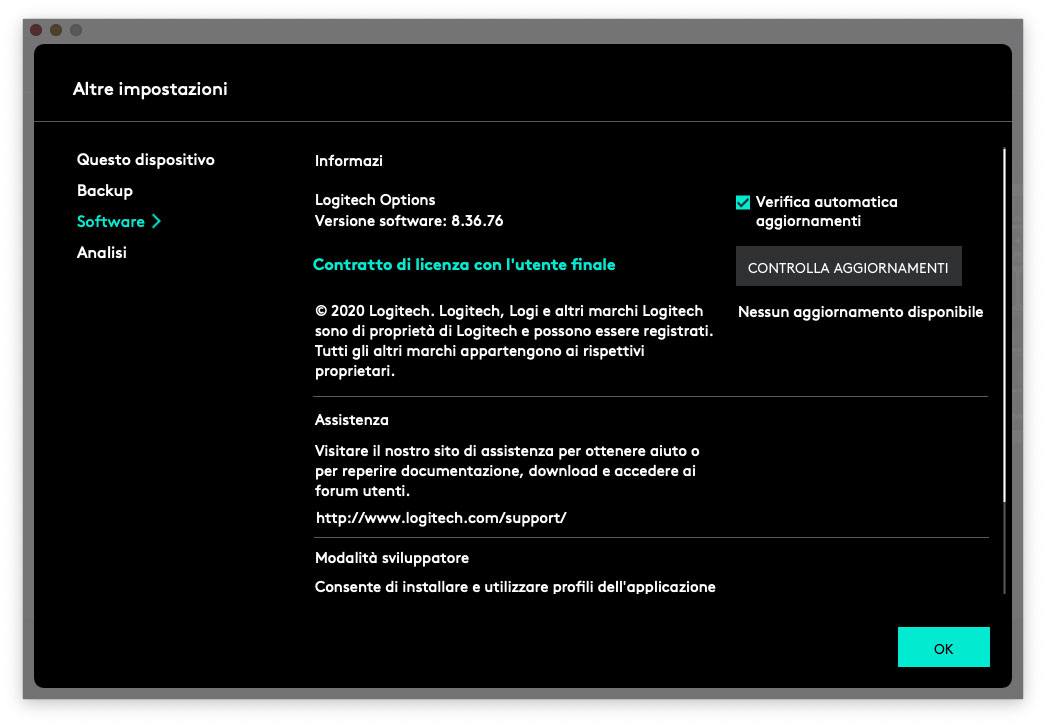Open Contratto di licenza con l'utente finale

[464, 264]
